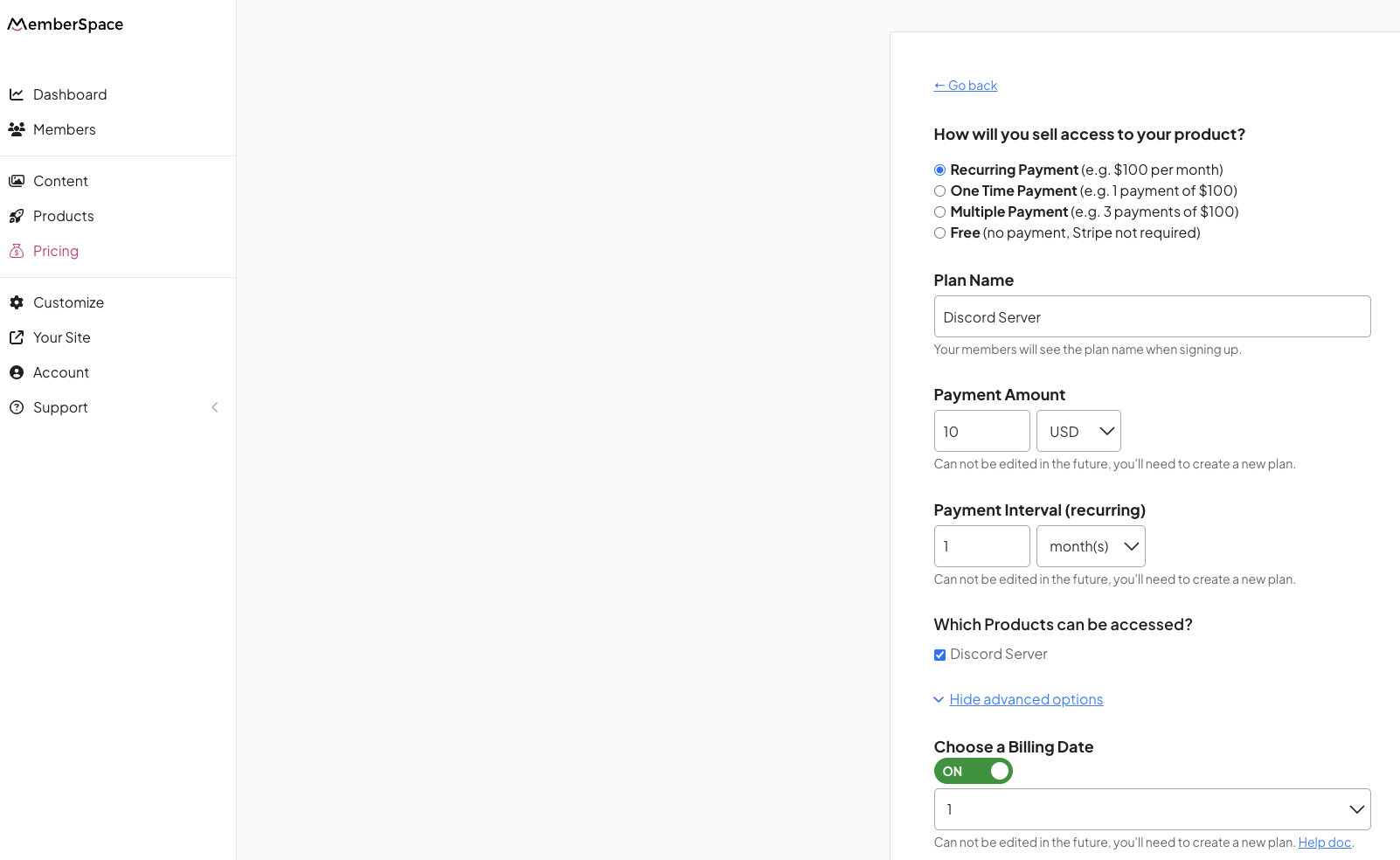Select the Members people icon

click(17, 128)
